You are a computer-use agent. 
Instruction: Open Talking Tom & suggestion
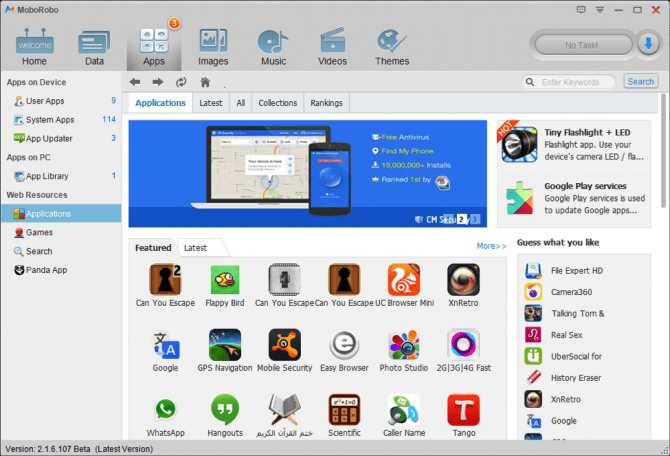565,314
